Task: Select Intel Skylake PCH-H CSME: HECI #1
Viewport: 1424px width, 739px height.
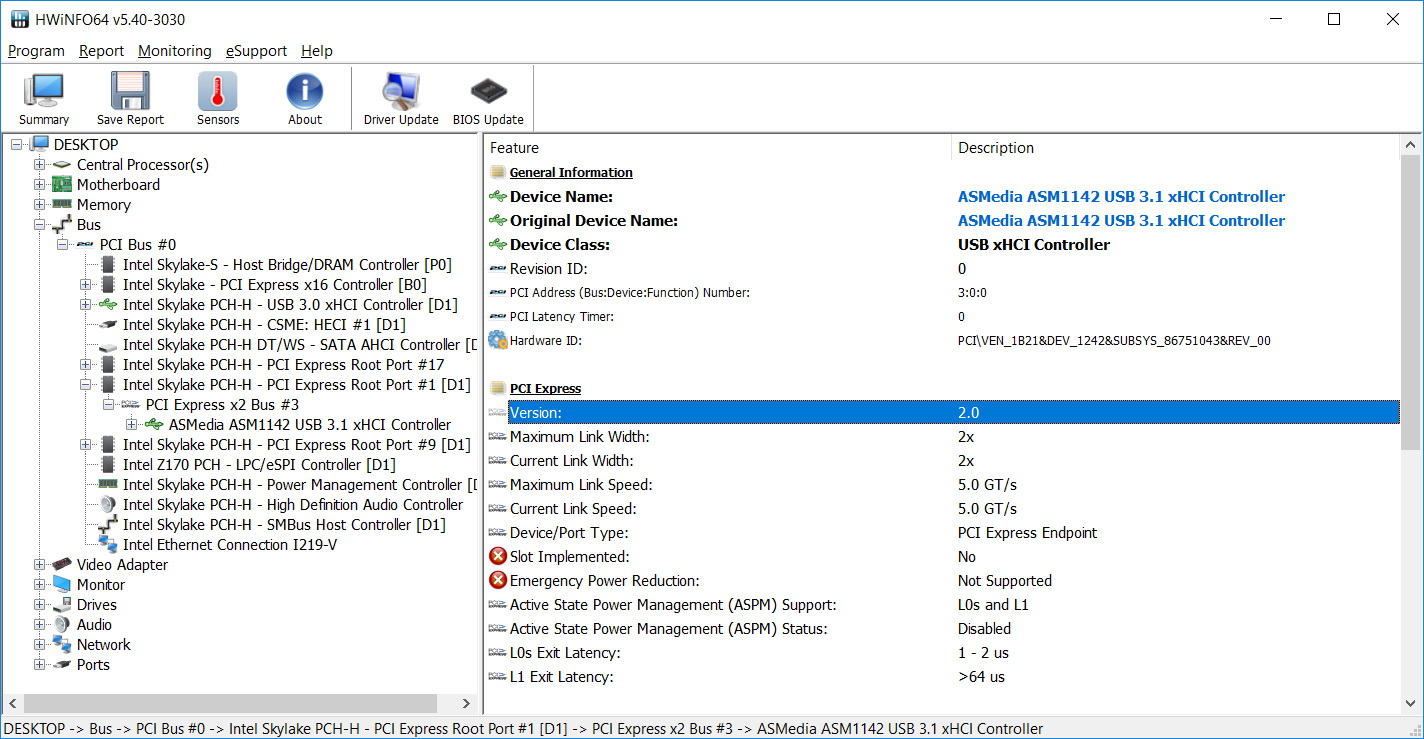Action: (x=264, y=325)
